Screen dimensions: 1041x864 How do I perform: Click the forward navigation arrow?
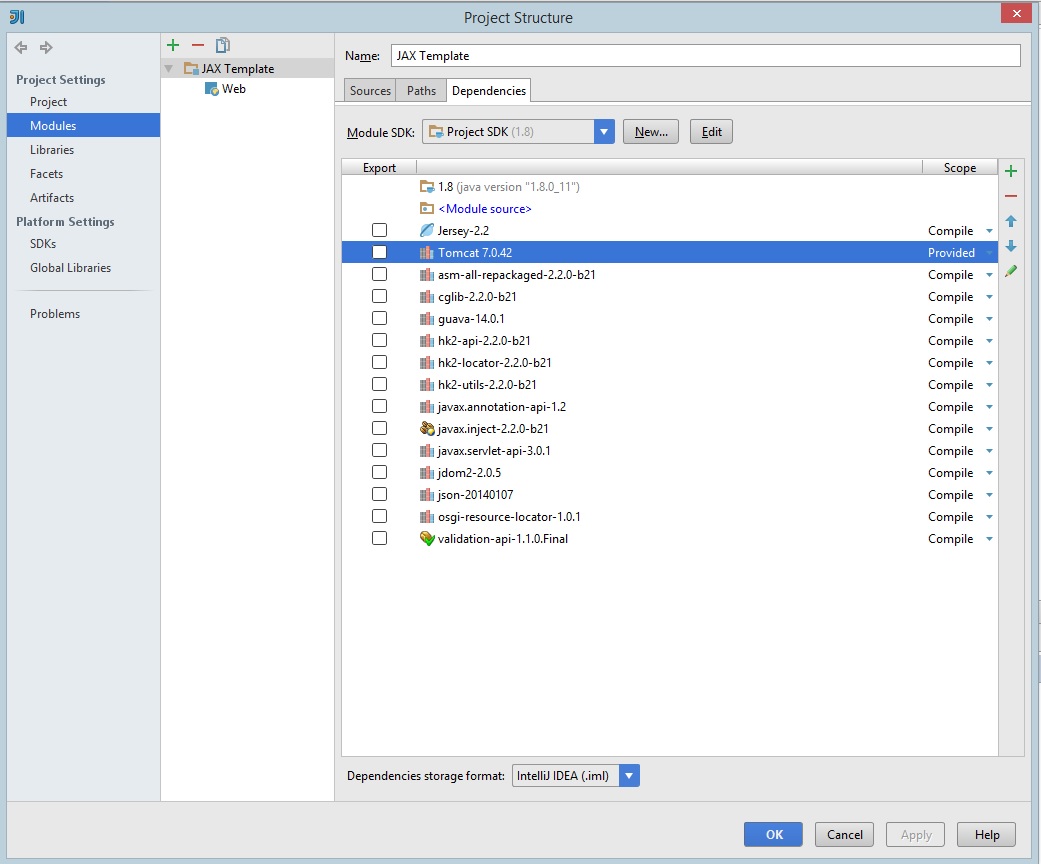[x=46, y=47]
